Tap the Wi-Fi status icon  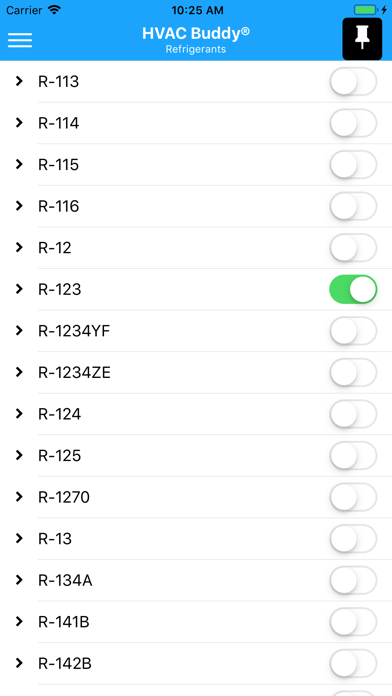(x=55, y=10)
